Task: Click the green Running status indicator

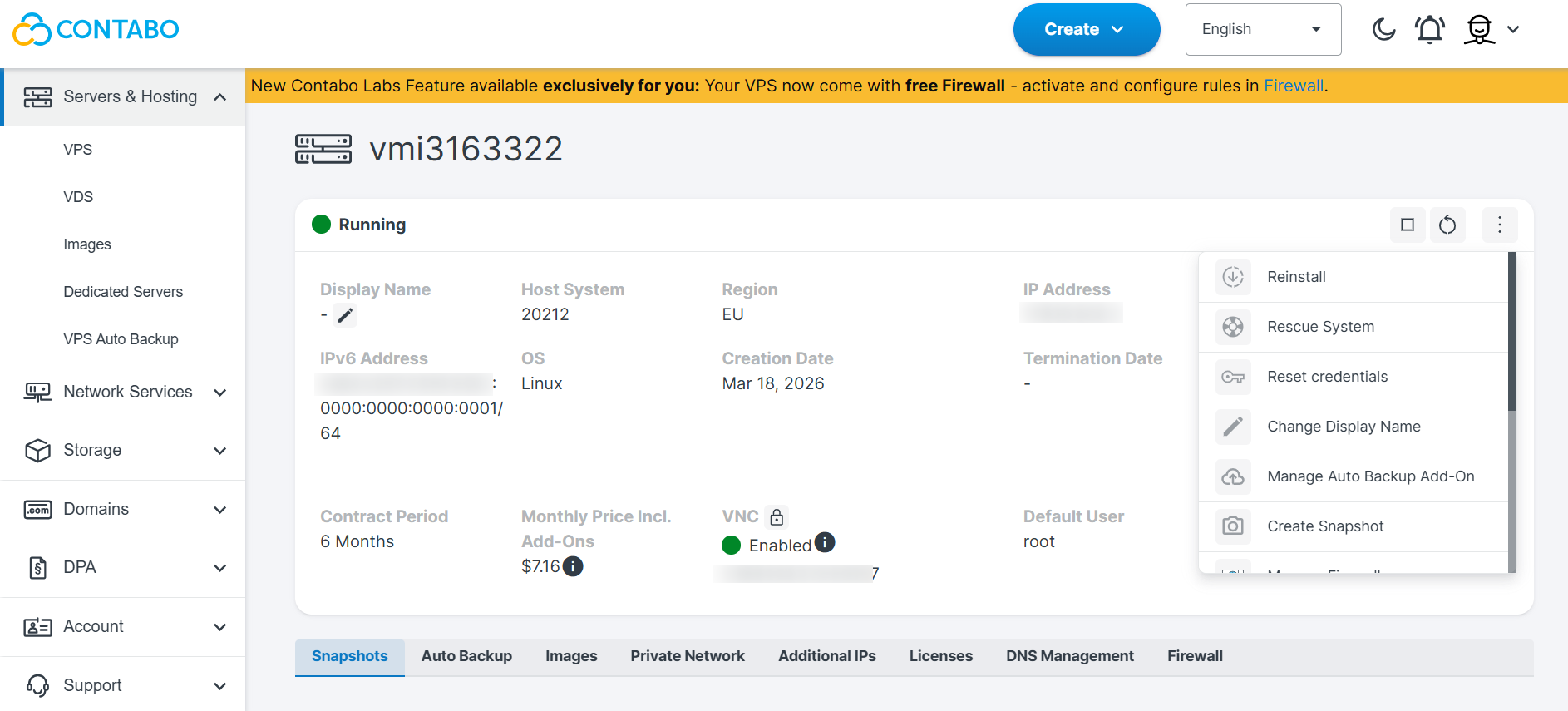Action: [321, 225]
